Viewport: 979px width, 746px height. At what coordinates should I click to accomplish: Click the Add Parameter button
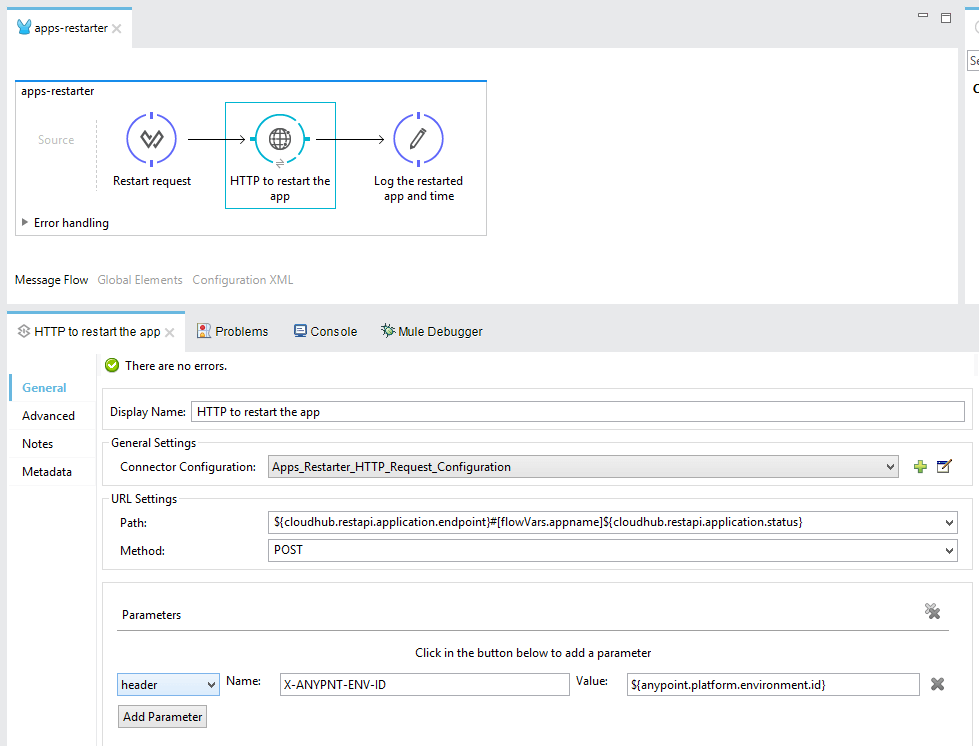[162, 717]
